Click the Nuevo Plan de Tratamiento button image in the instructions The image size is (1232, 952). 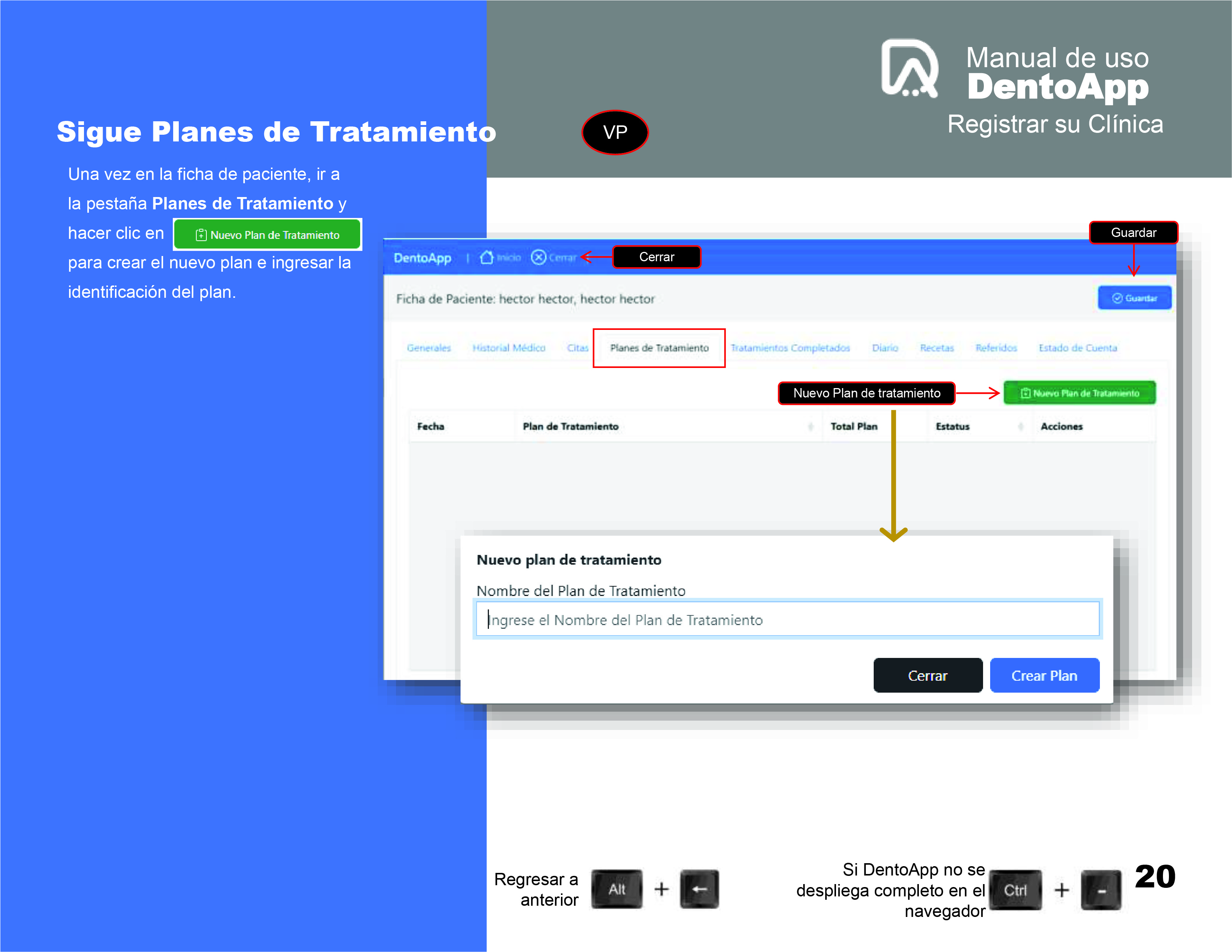coord(267,235)
